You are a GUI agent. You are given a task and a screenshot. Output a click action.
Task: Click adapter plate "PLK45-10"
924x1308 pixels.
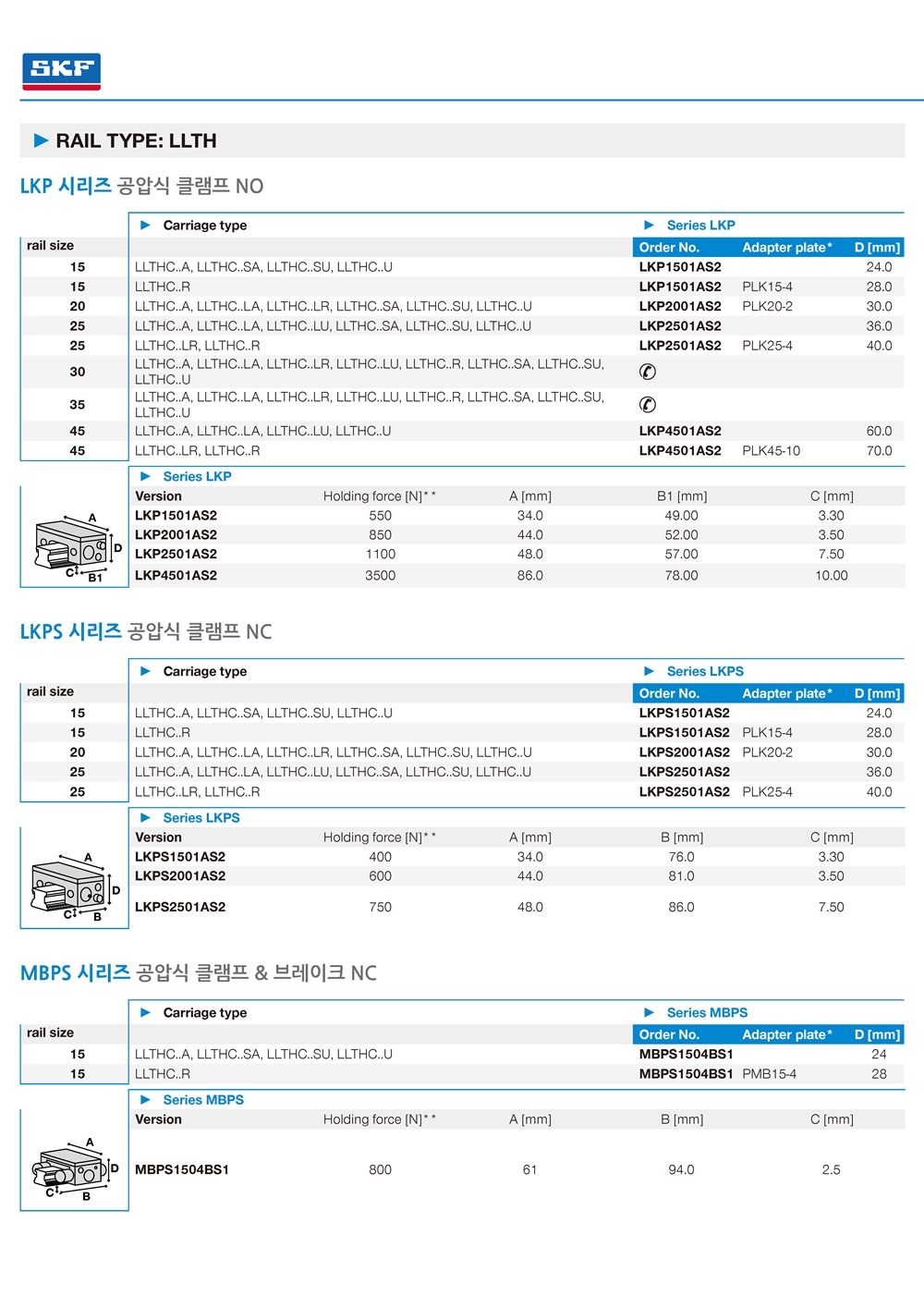[x=771, y=451]
